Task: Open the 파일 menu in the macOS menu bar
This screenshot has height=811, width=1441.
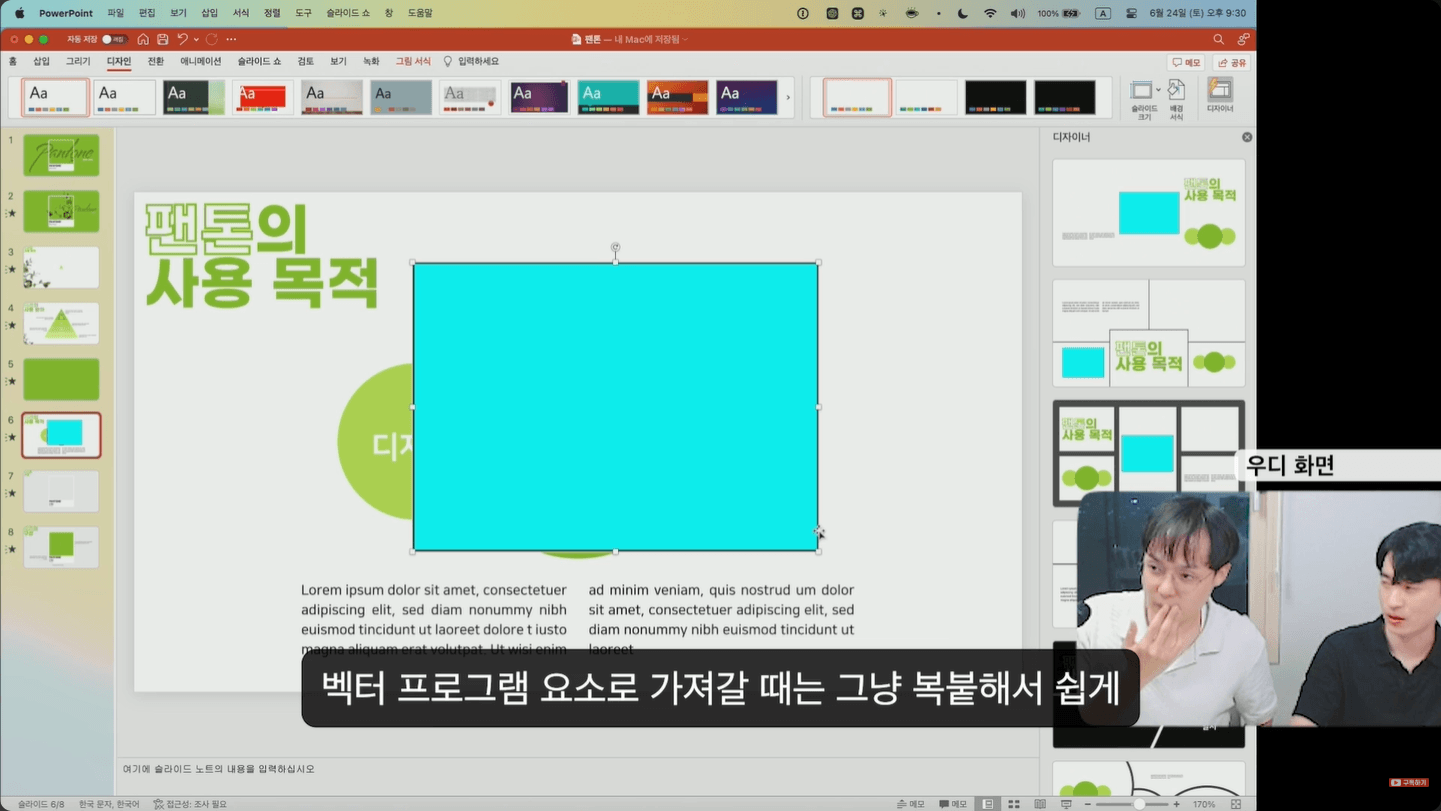Action: pyautogui.click(x=115, y=13)
